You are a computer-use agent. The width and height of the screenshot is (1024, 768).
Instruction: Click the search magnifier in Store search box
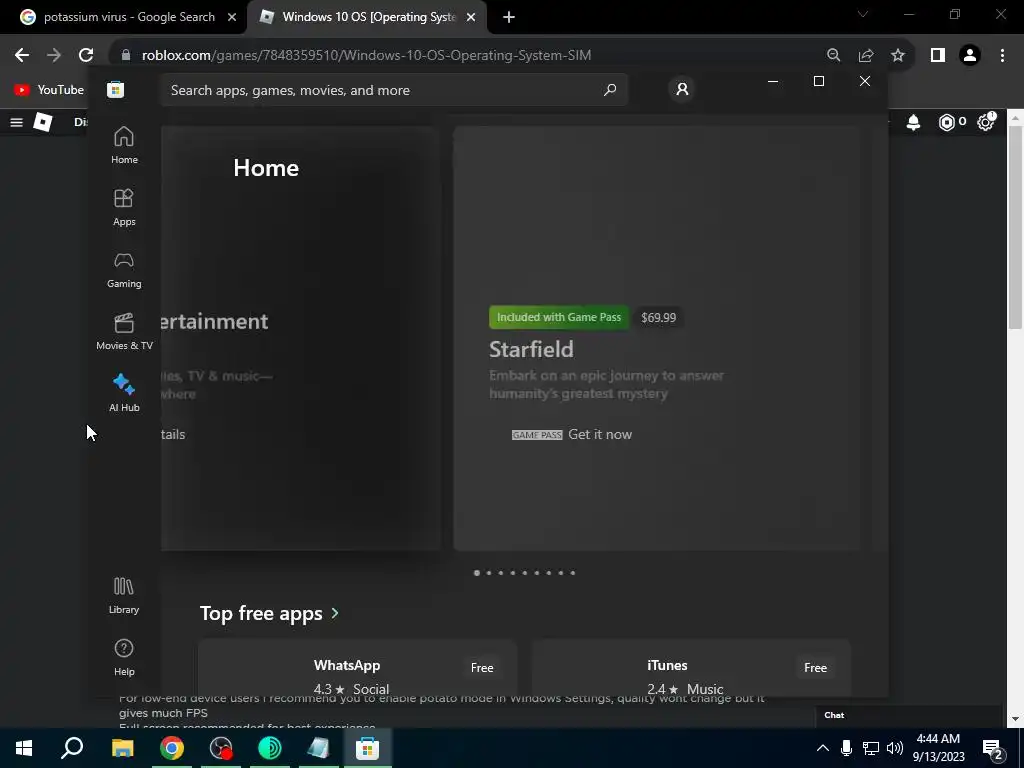[x=610, y=89]
